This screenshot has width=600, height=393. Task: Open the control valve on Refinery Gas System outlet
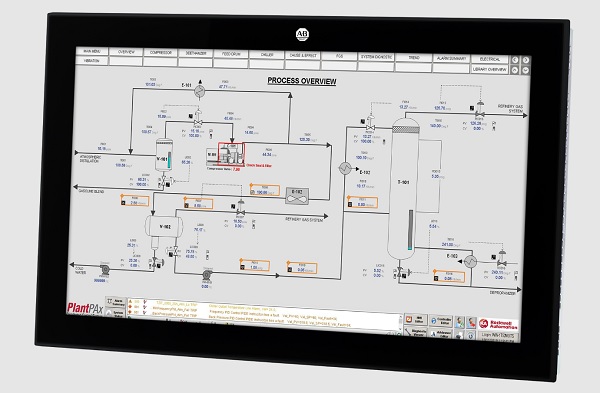(480, 110)
